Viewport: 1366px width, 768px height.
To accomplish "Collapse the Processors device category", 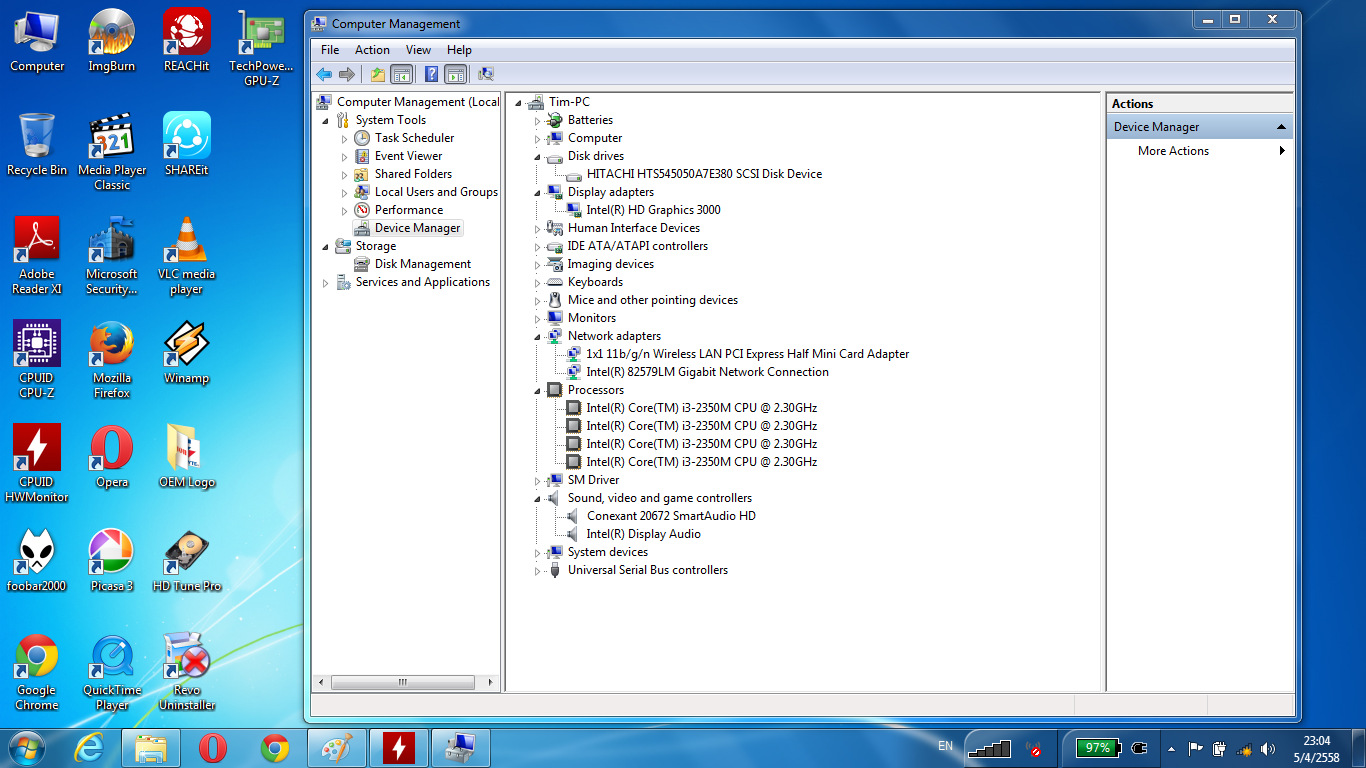I will (x=537, y=390).
